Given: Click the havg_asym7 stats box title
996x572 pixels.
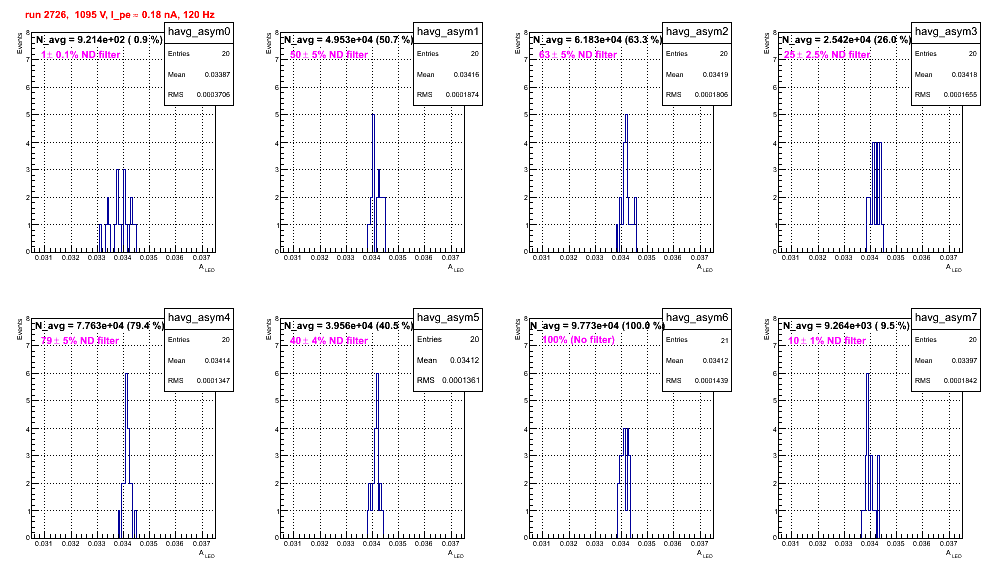Looking at the screenshot, I should point(946,317).
